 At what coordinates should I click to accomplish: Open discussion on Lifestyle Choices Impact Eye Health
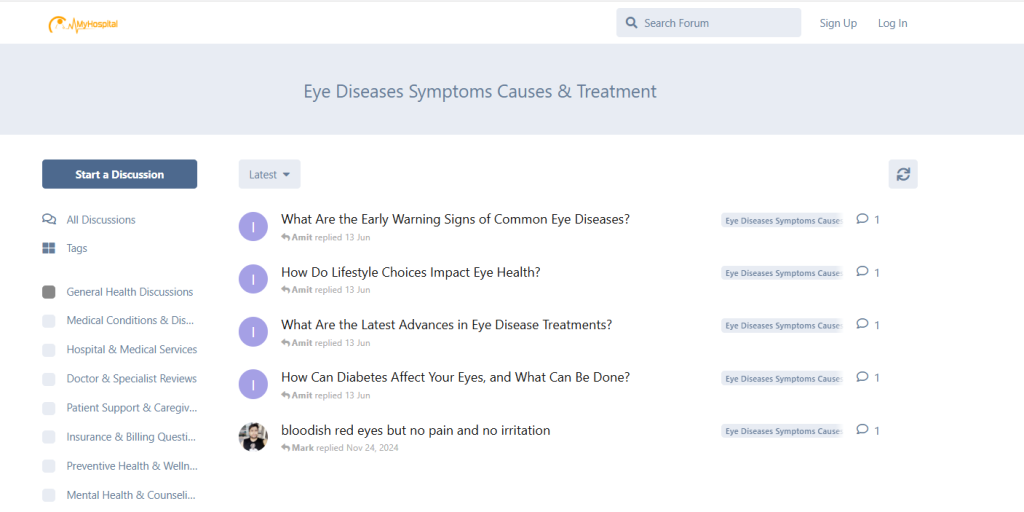coord(410,272)
